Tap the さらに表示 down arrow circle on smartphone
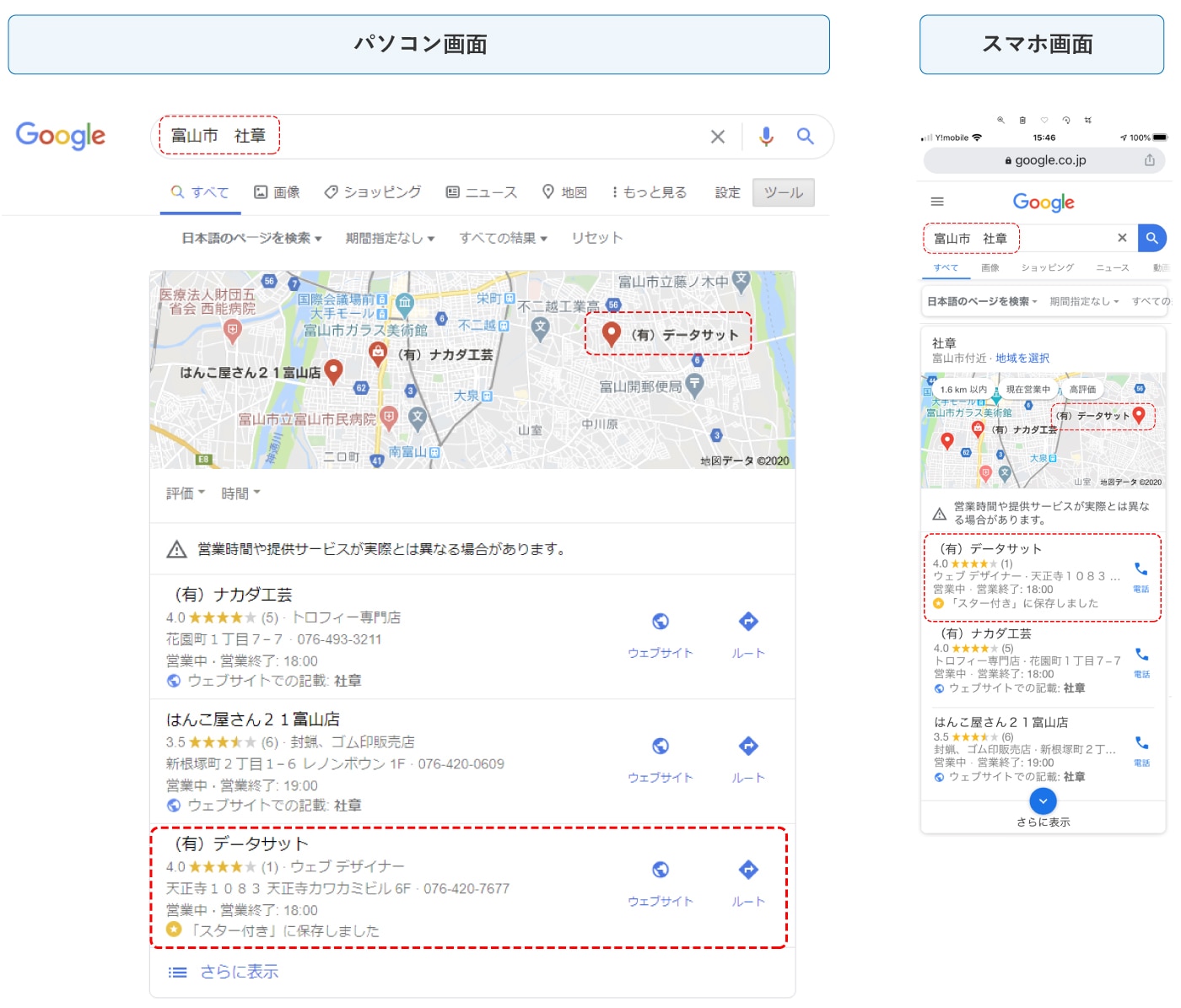This screenshot has width=1181, height=1008. [1043, 801]
